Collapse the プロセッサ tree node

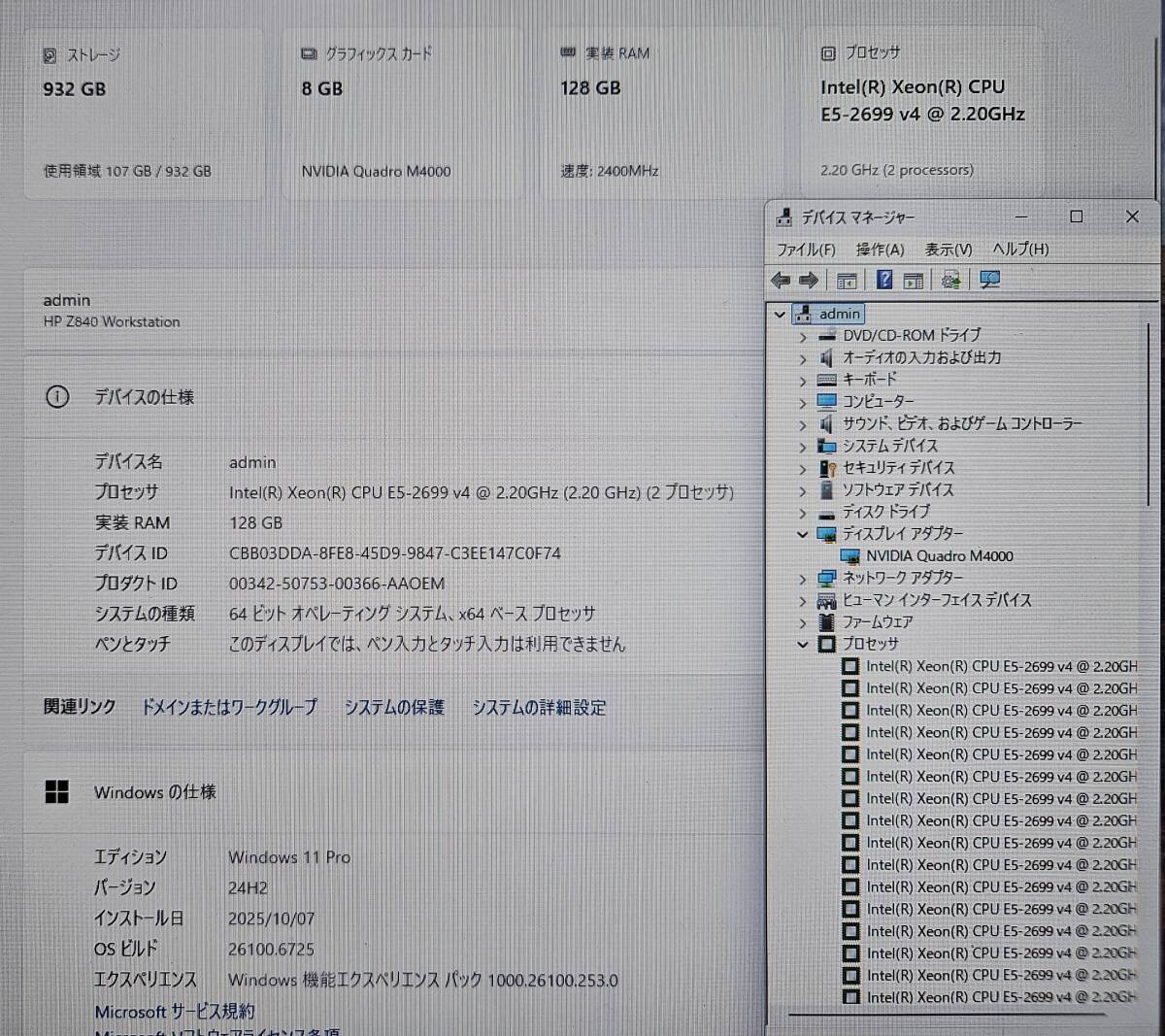point(803,645)
